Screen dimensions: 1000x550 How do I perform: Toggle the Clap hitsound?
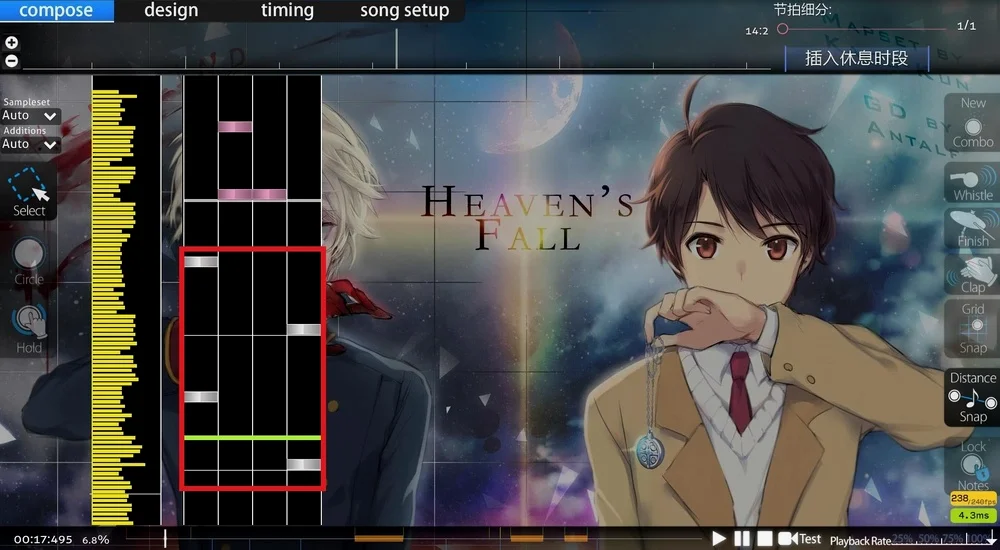coord(973,274)
